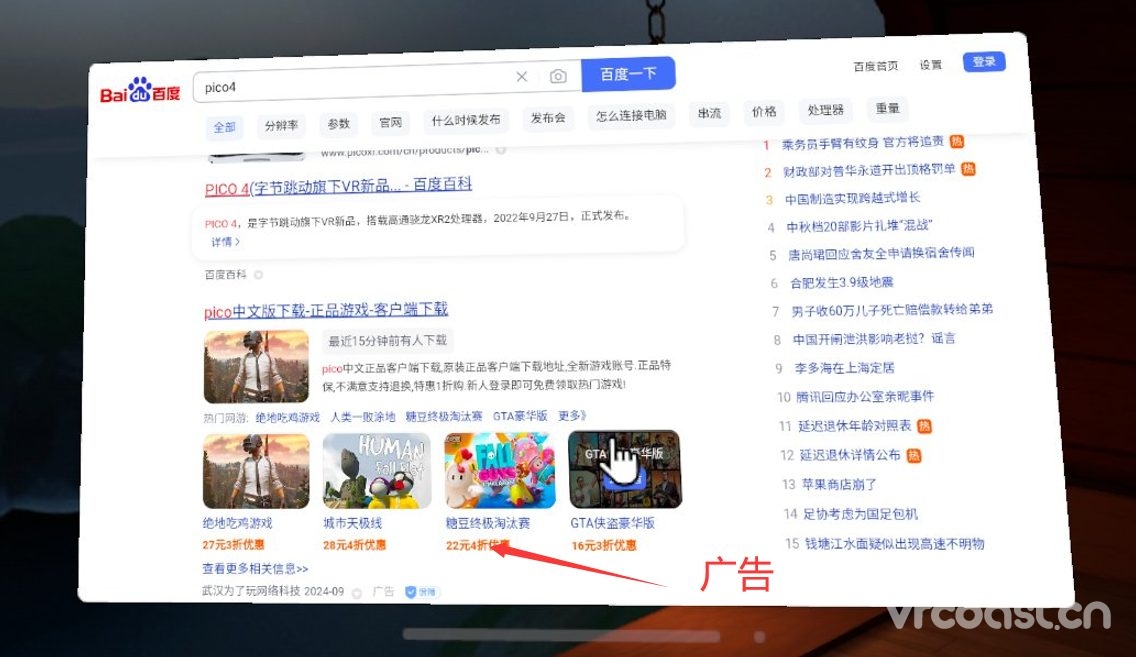Expand 详情 in the PICO 4 summary
This screenshot has width=1136, height=657.
225,242
